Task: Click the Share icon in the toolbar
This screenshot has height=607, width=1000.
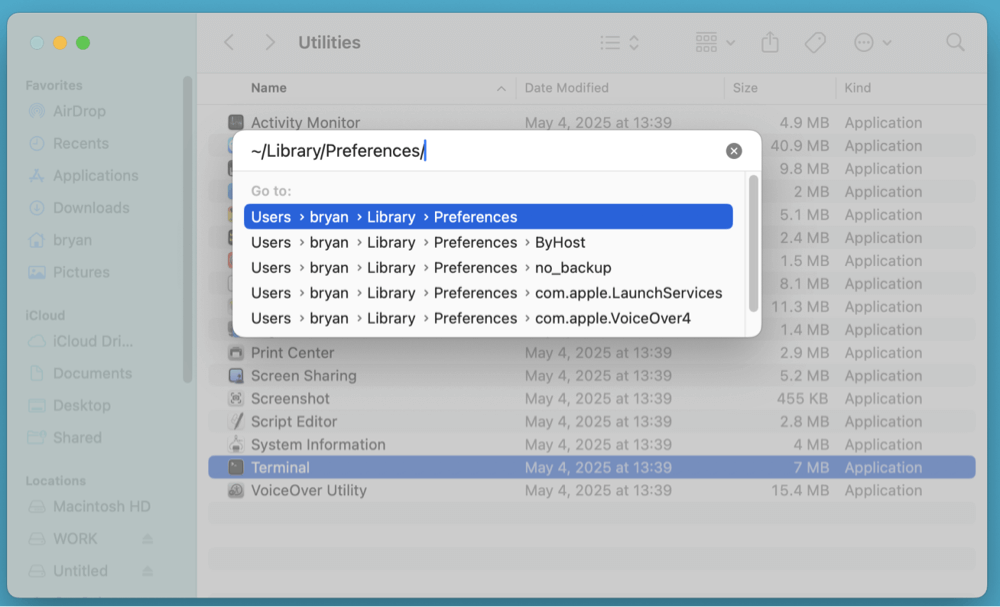Action: click(x=769, y=42)
